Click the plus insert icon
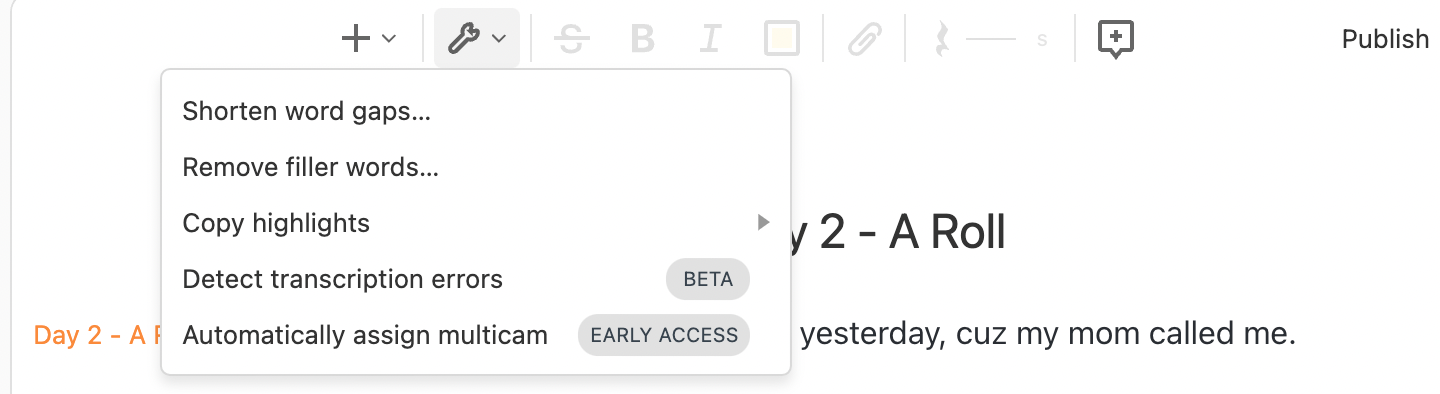This screenshot has width=1440, height=394. click(x=356, y=39)
